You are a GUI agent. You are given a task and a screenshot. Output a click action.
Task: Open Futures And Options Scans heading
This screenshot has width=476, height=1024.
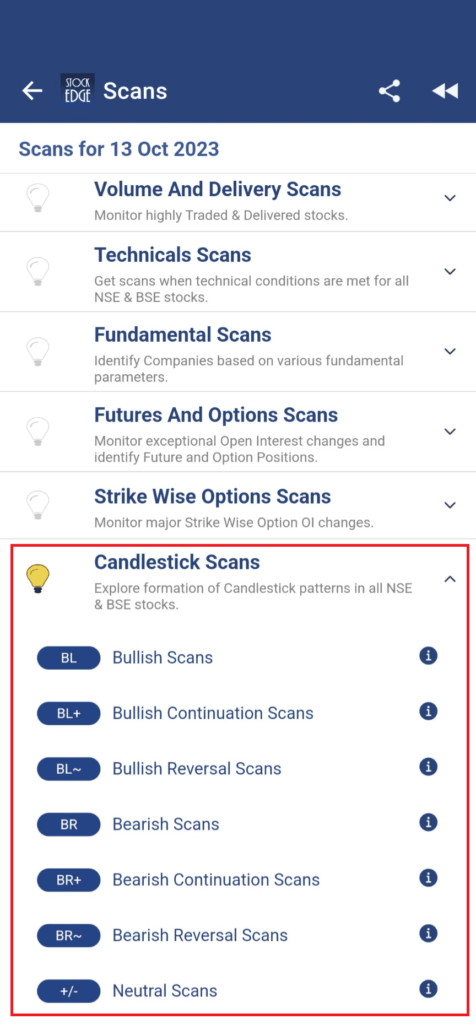(x=216, y=415)
